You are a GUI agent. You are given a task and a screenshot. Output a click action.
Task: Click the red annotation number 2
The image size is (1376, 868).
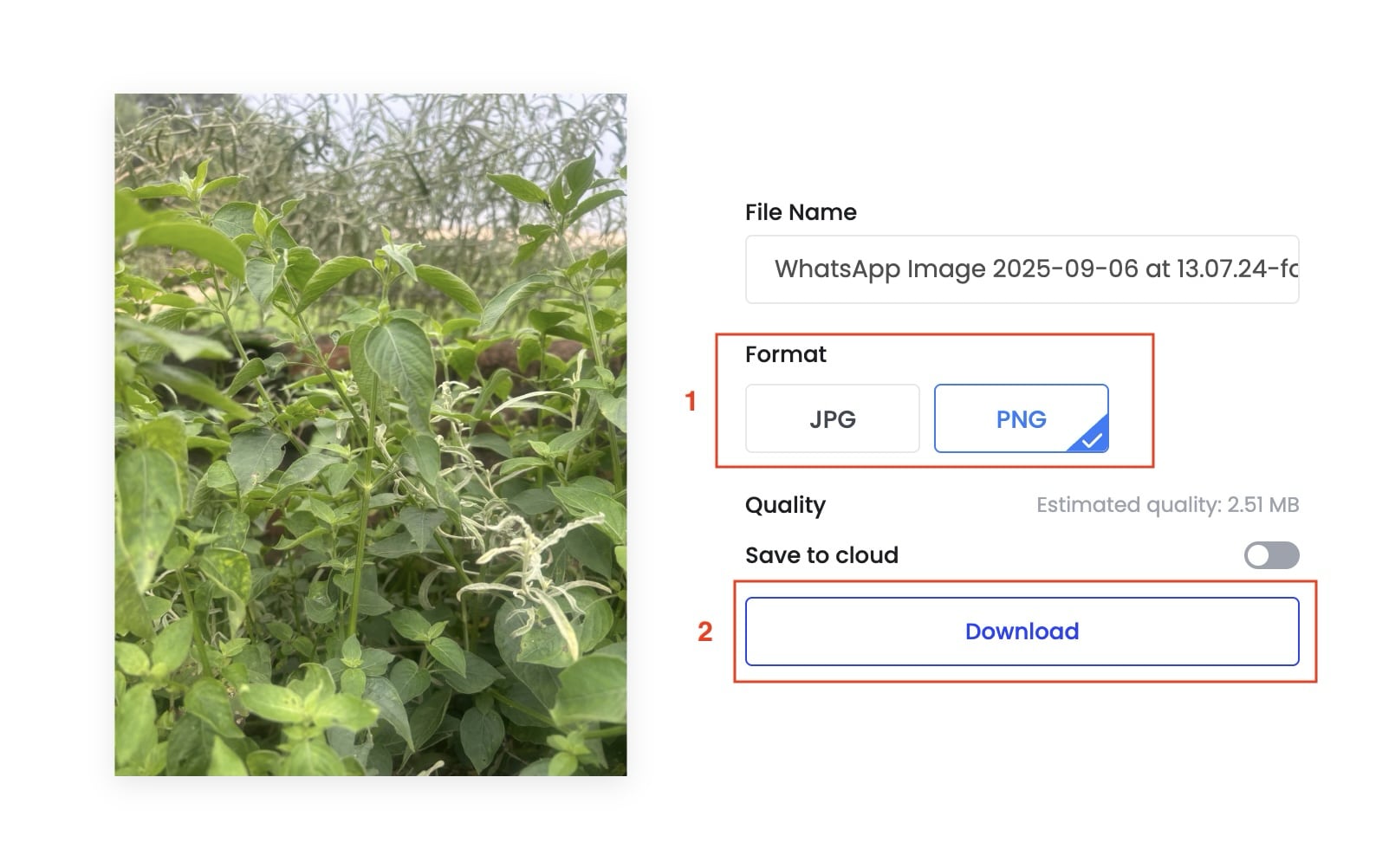pos(704,632)
